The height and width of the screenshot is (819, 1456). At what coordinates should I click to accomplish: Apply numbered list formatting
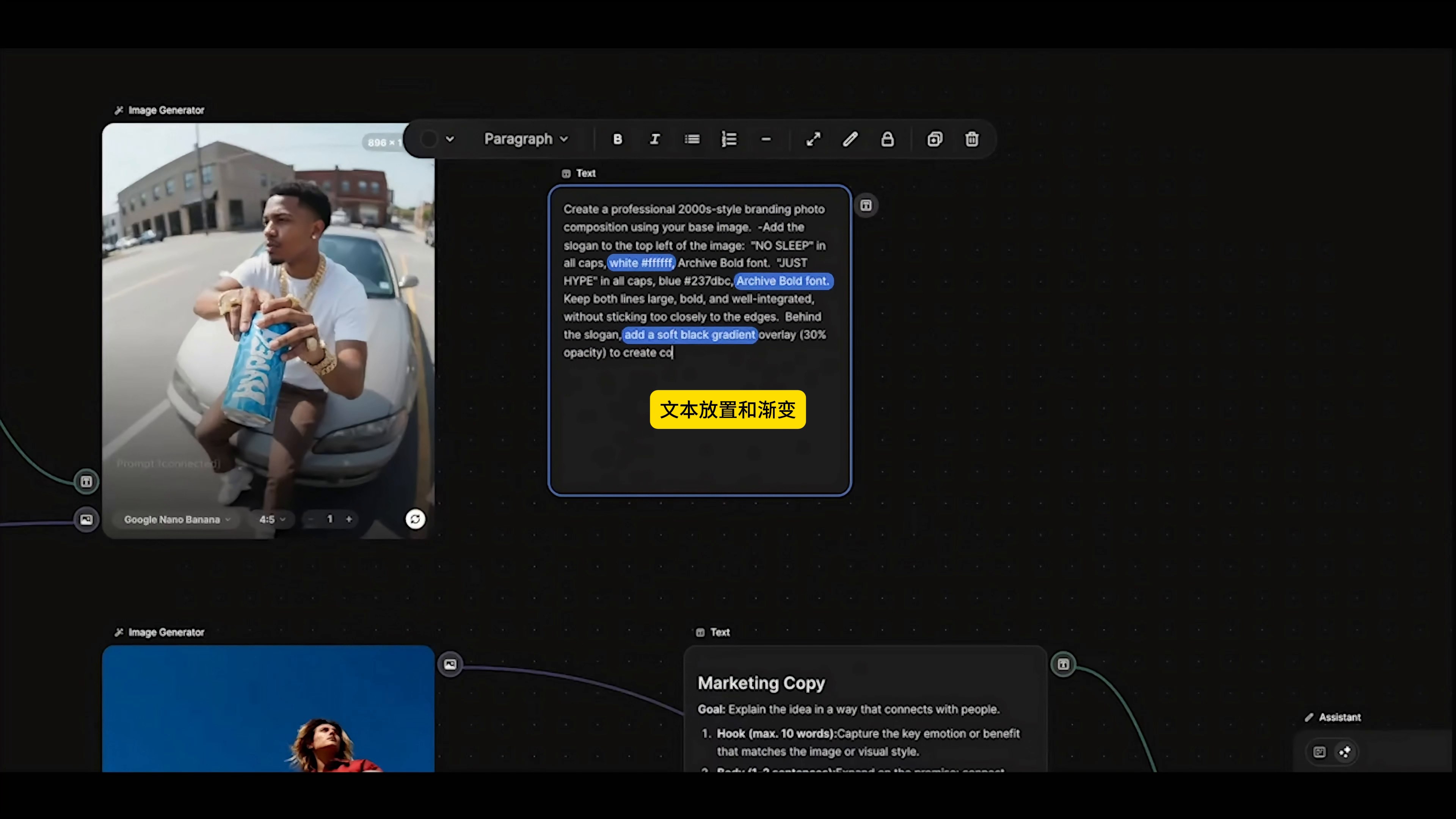tap(729, 139)
